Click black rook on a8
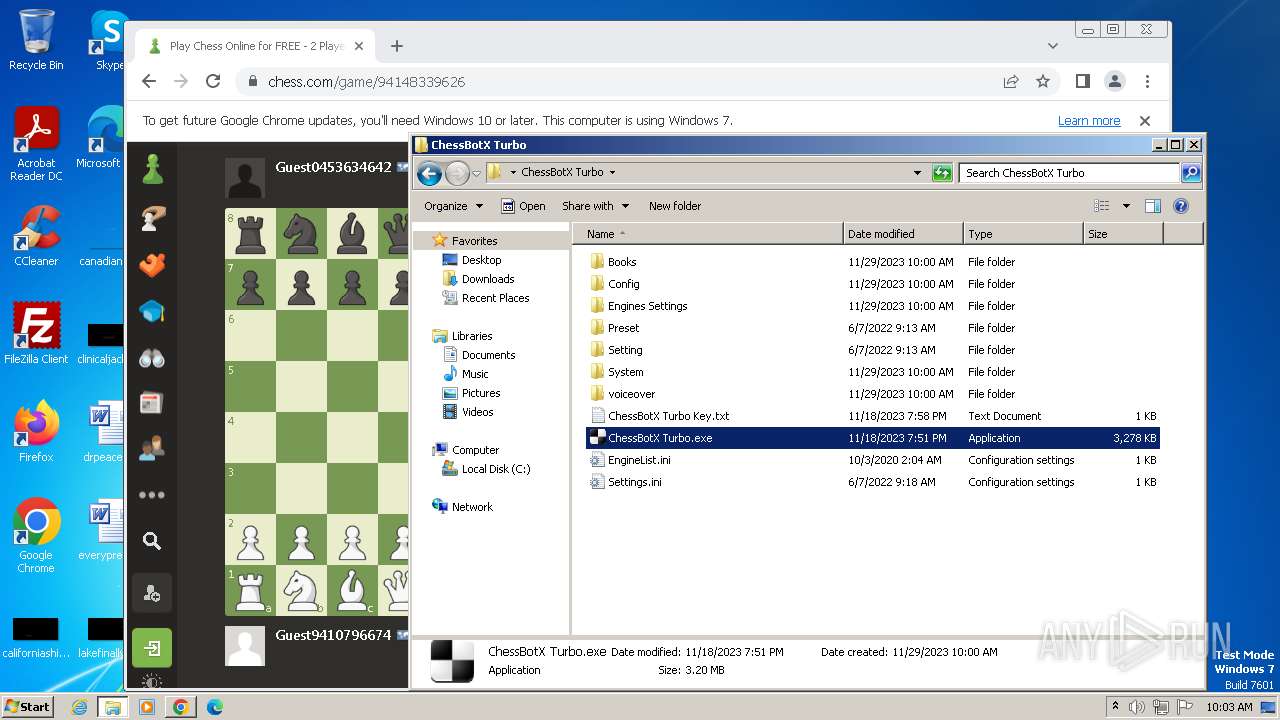This screenshot has height=720, width=1280. [250, 234]
